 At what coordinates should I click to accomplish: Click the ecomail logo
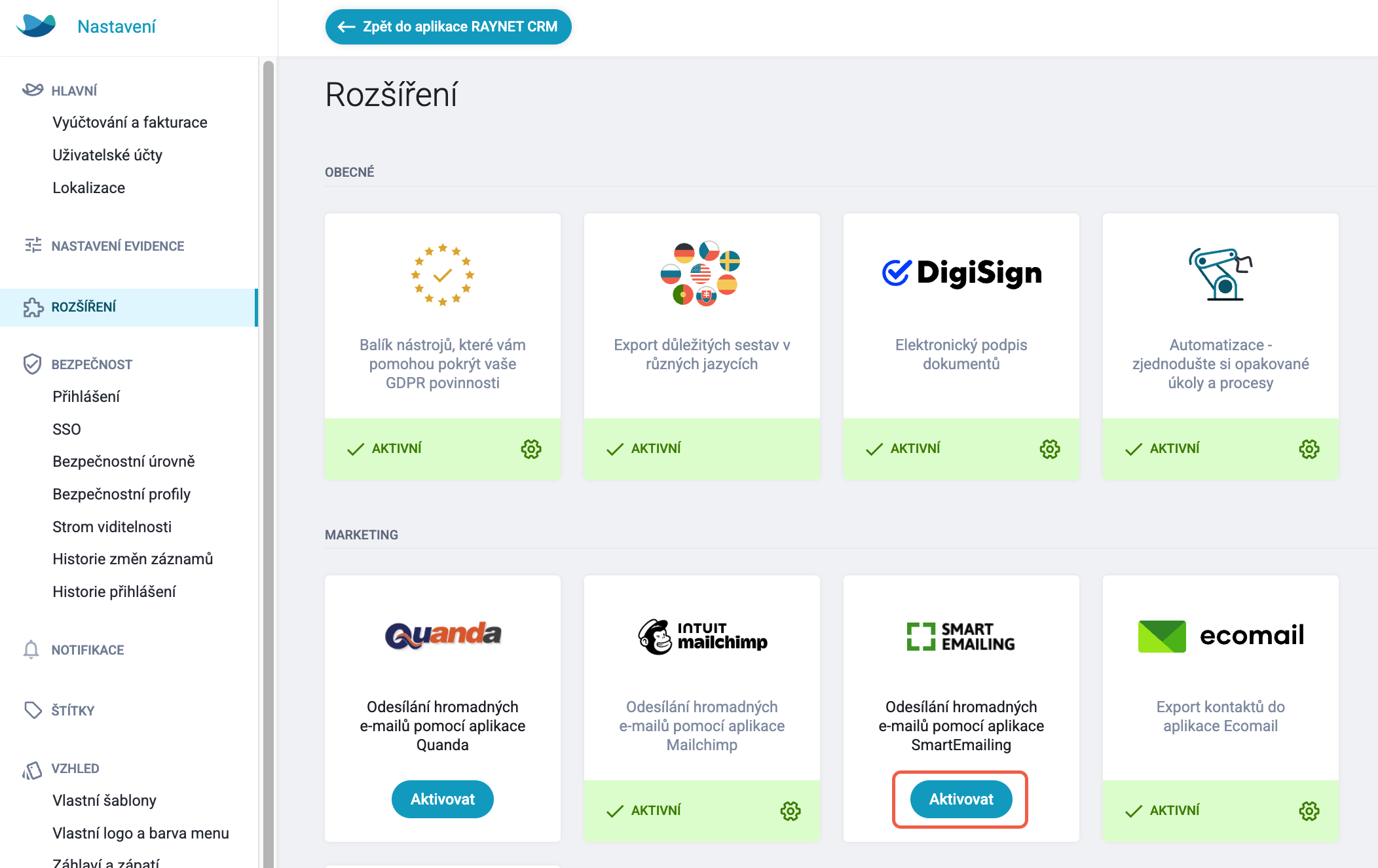point(1221,636)
